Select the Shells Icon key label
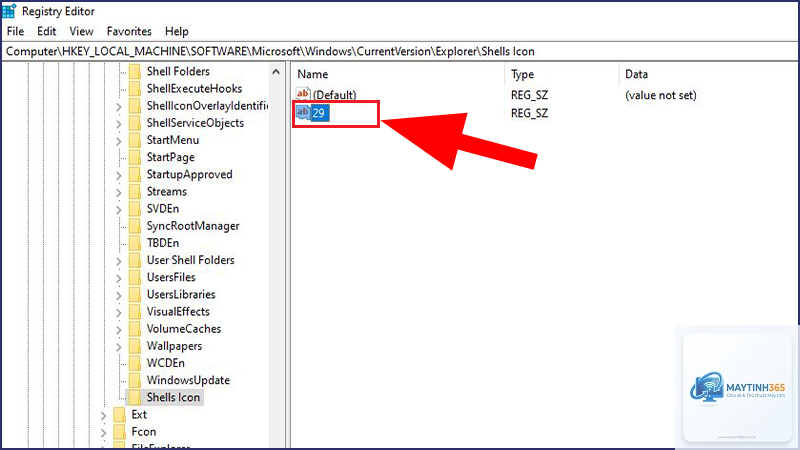Screen dimensions: 800x450 coord(173,397)
